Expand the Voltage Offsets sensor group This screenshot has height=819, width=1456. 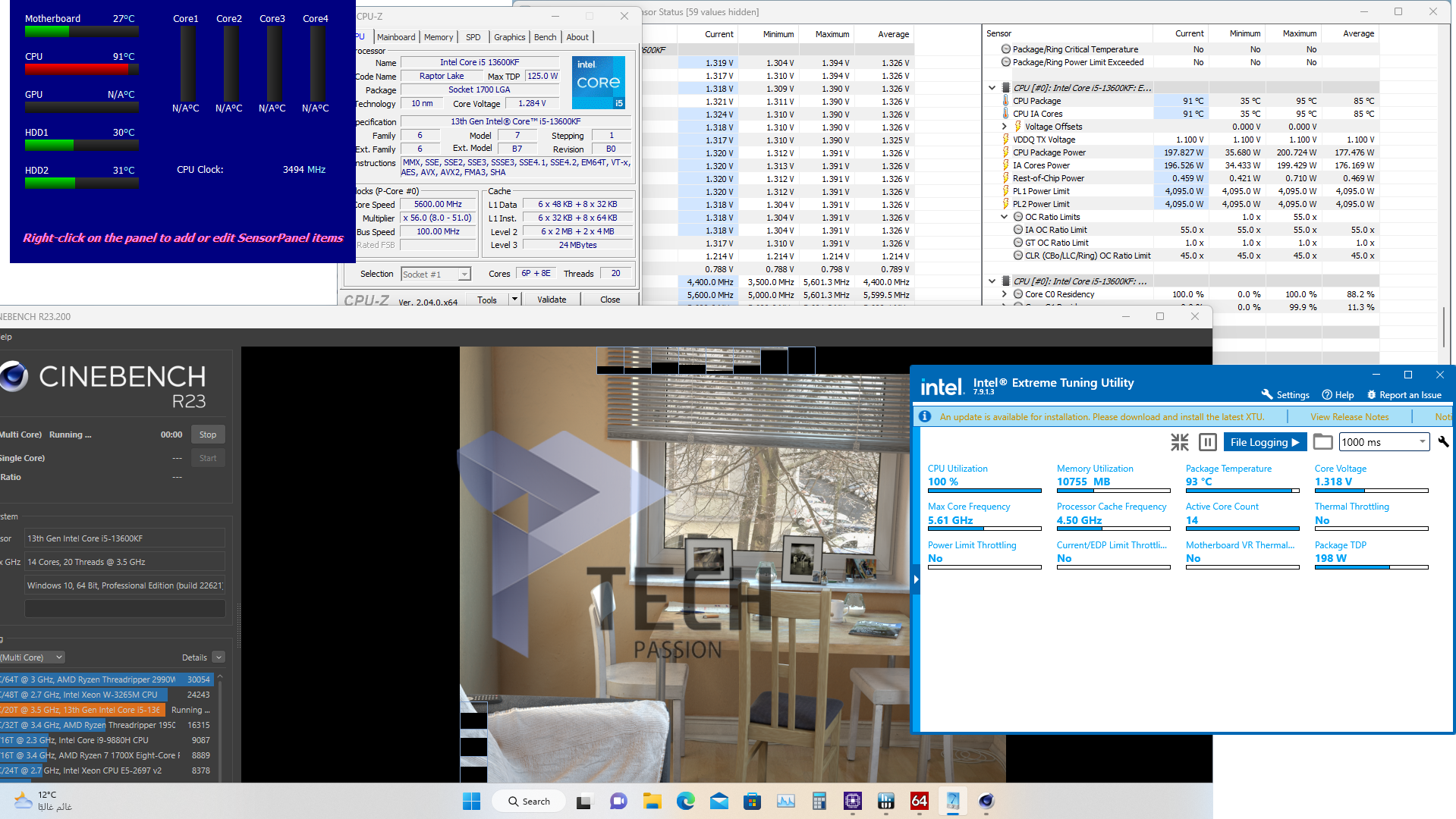coord(1005,127)
